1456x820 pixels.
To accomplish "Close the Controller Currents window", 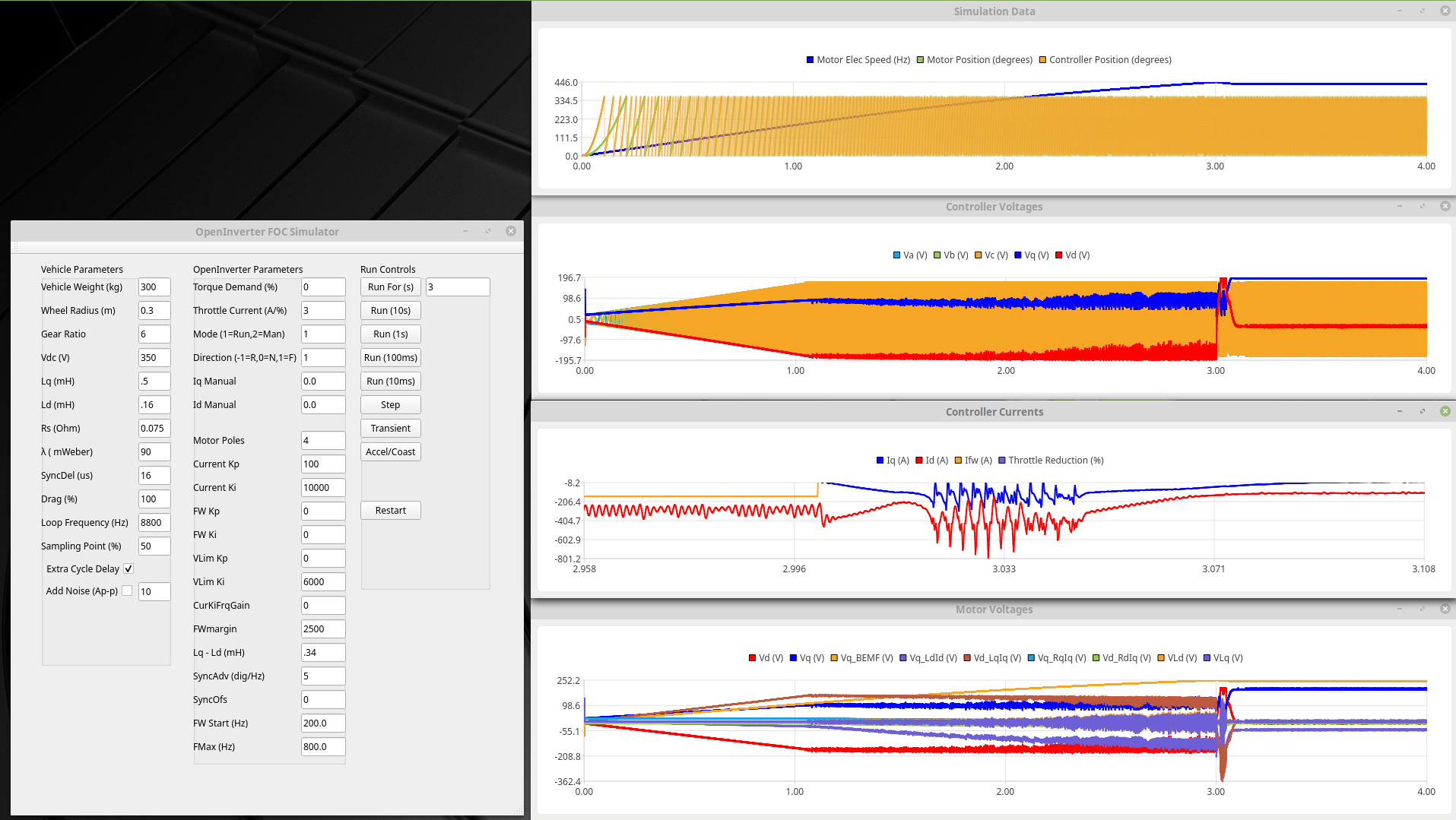I will [1445, 411].
